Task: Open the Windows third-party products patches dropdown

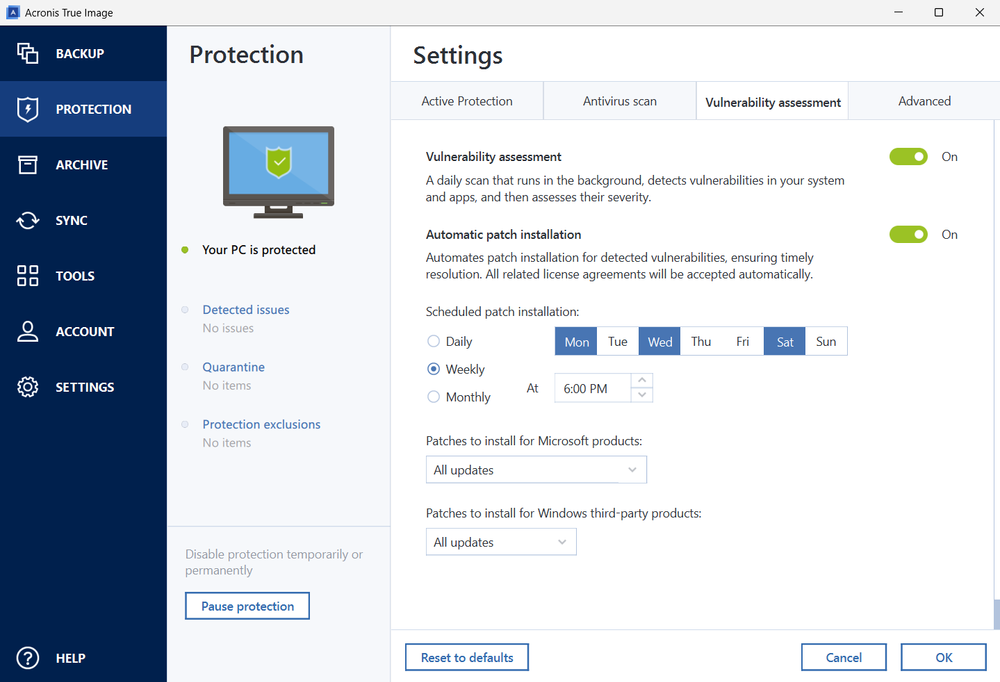Action: pos(501,542)
